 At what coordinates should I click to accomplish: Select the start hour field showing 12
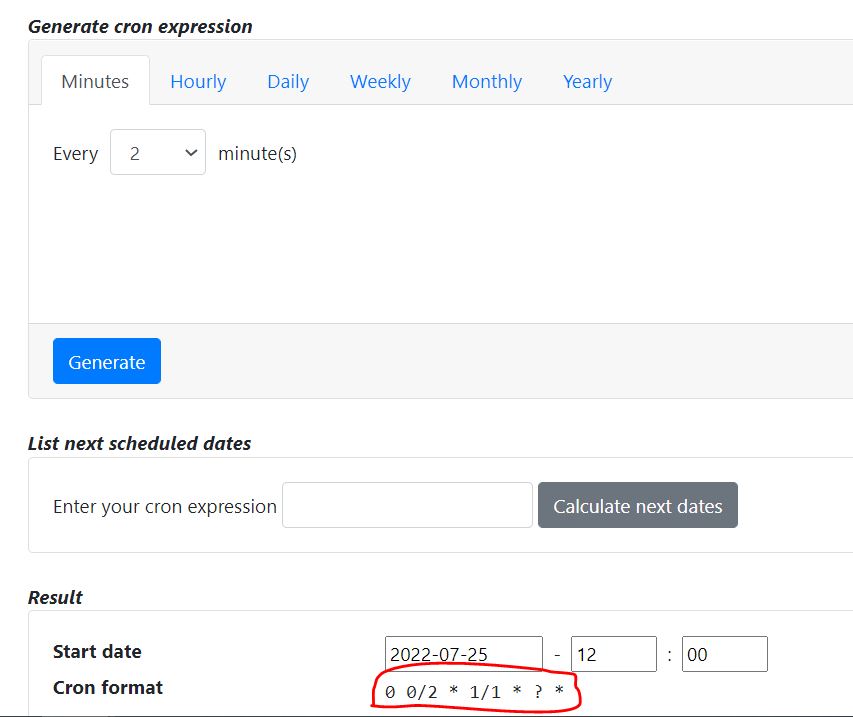[x=613, y=654]
